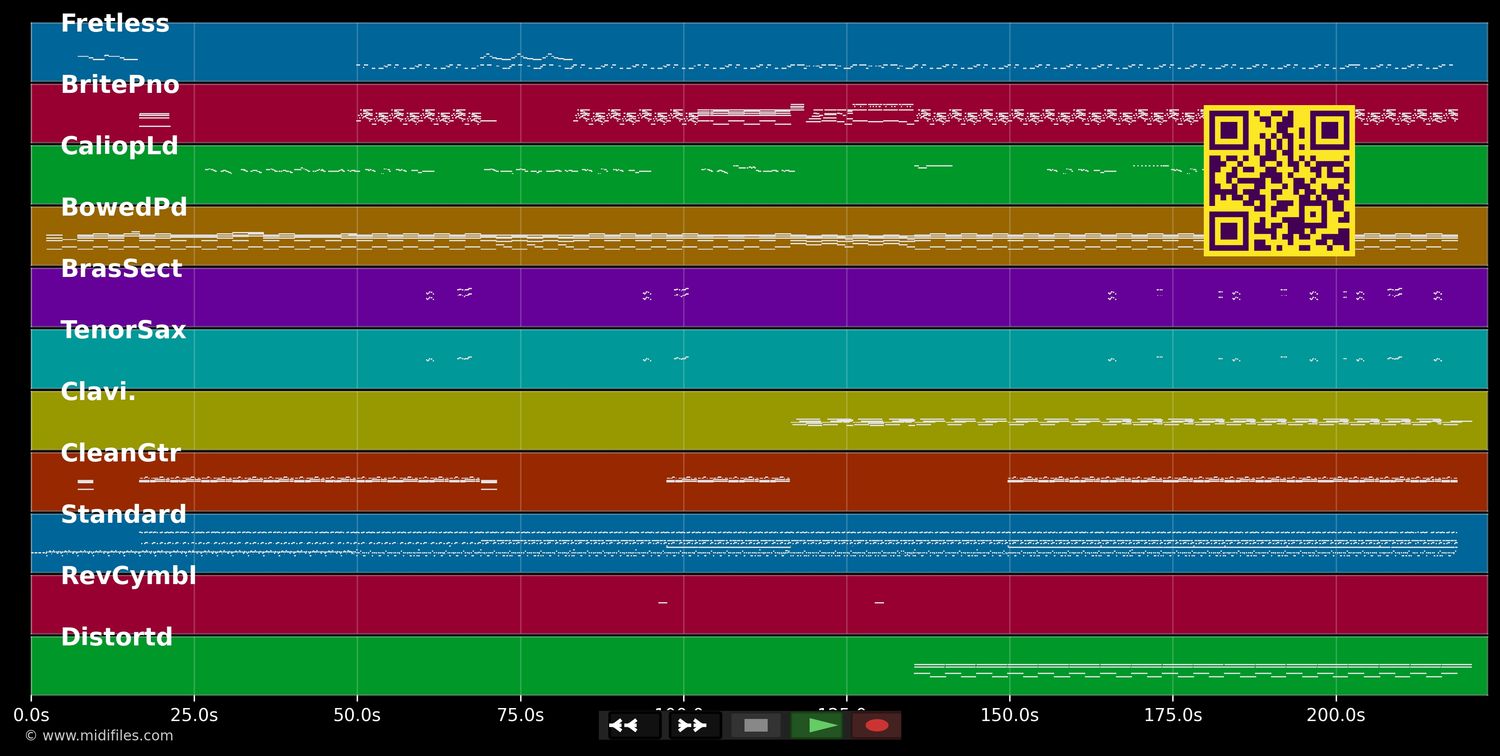Select the Distortd track label
The image size is (1500, 756).
click(116, 637)
